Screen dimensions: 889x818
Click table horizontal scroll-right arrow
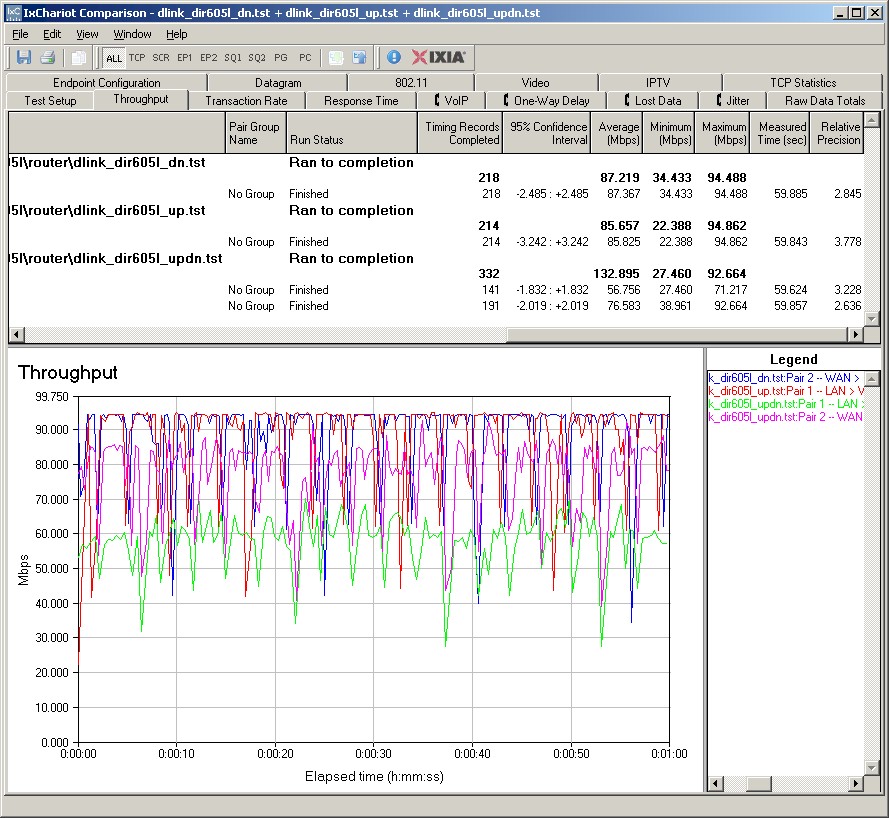[856, 334]
